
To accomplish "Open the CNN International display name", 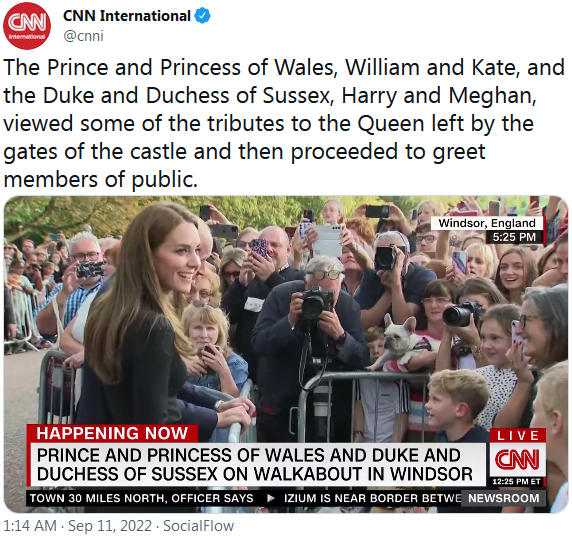I will coord(127,16).
